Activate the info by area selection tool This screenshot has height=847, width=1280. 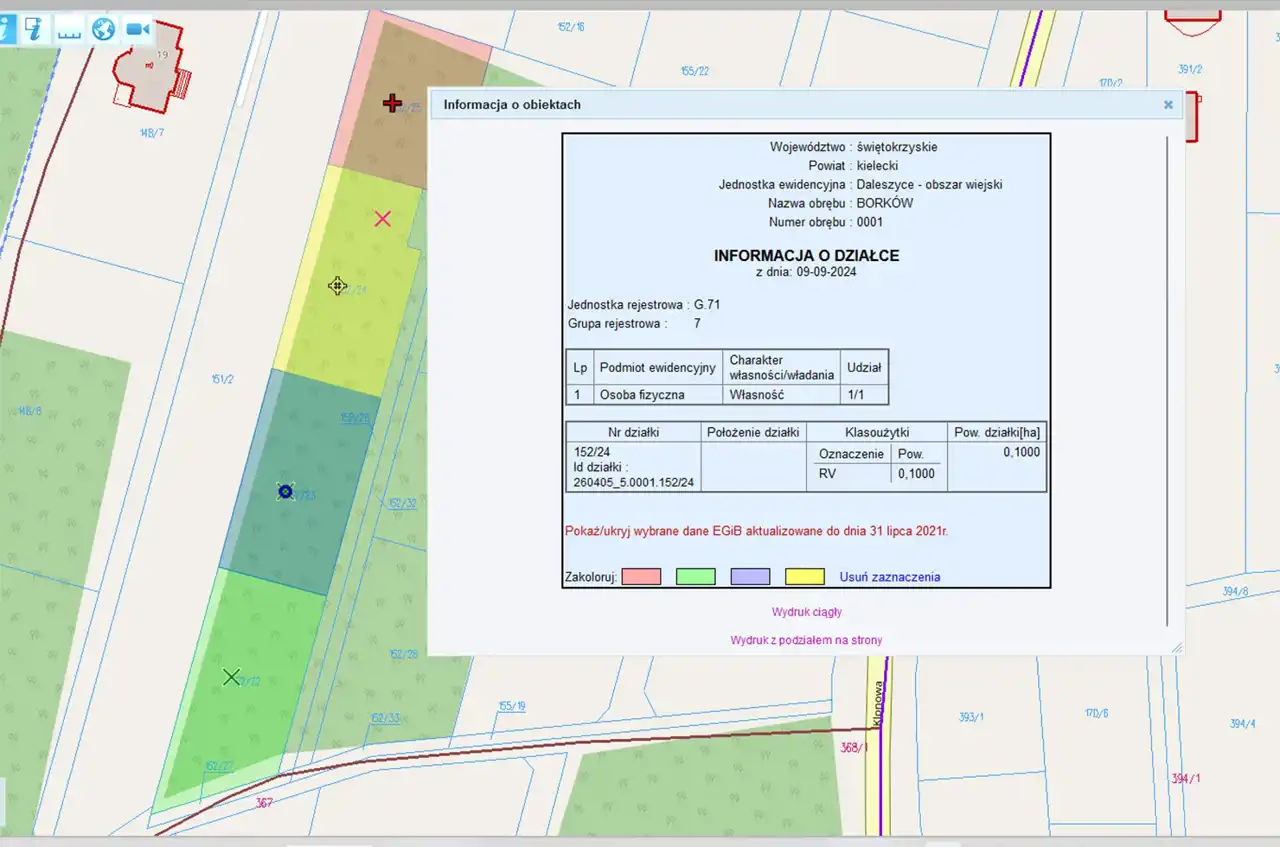point(36,29)
